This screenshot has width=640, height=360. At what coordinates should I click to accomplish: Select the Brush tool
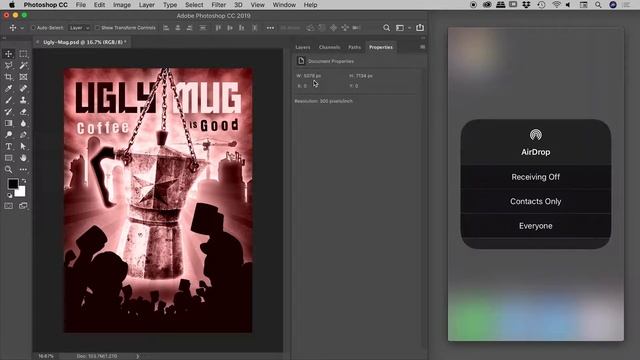pyautogui.click(x=9, y=100)
